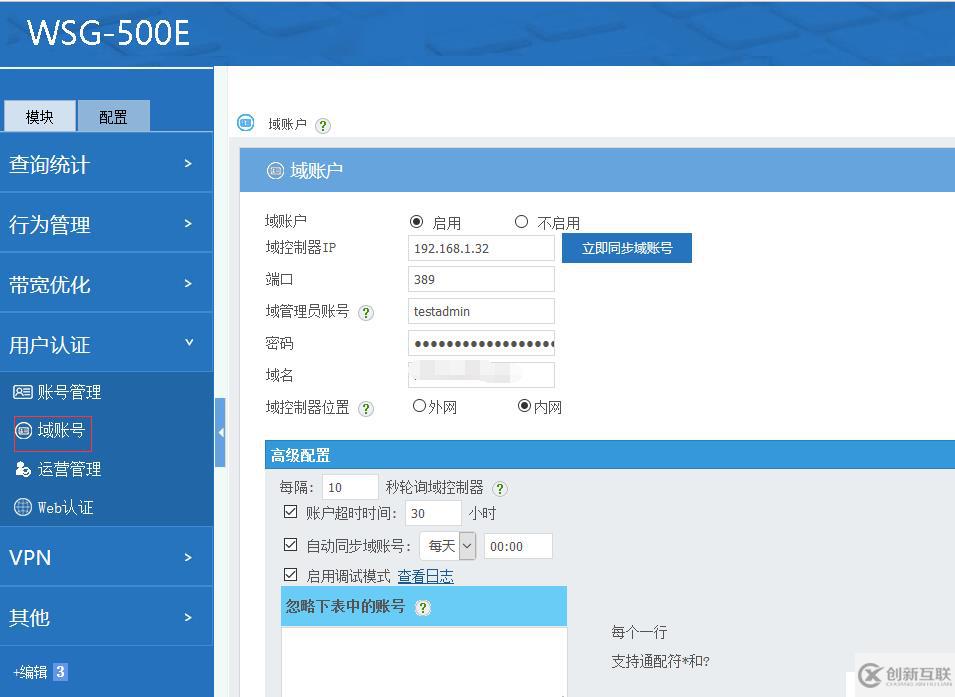Click the 域控制器IP address field
The image size is (955, 697).
(481, 247)
